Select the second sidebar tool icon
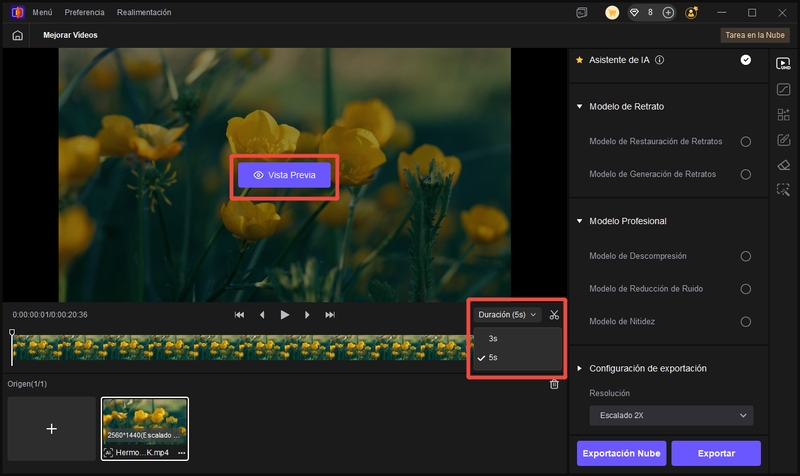Image resolution: width=800 pixels, height=476 pixels. 783,89
